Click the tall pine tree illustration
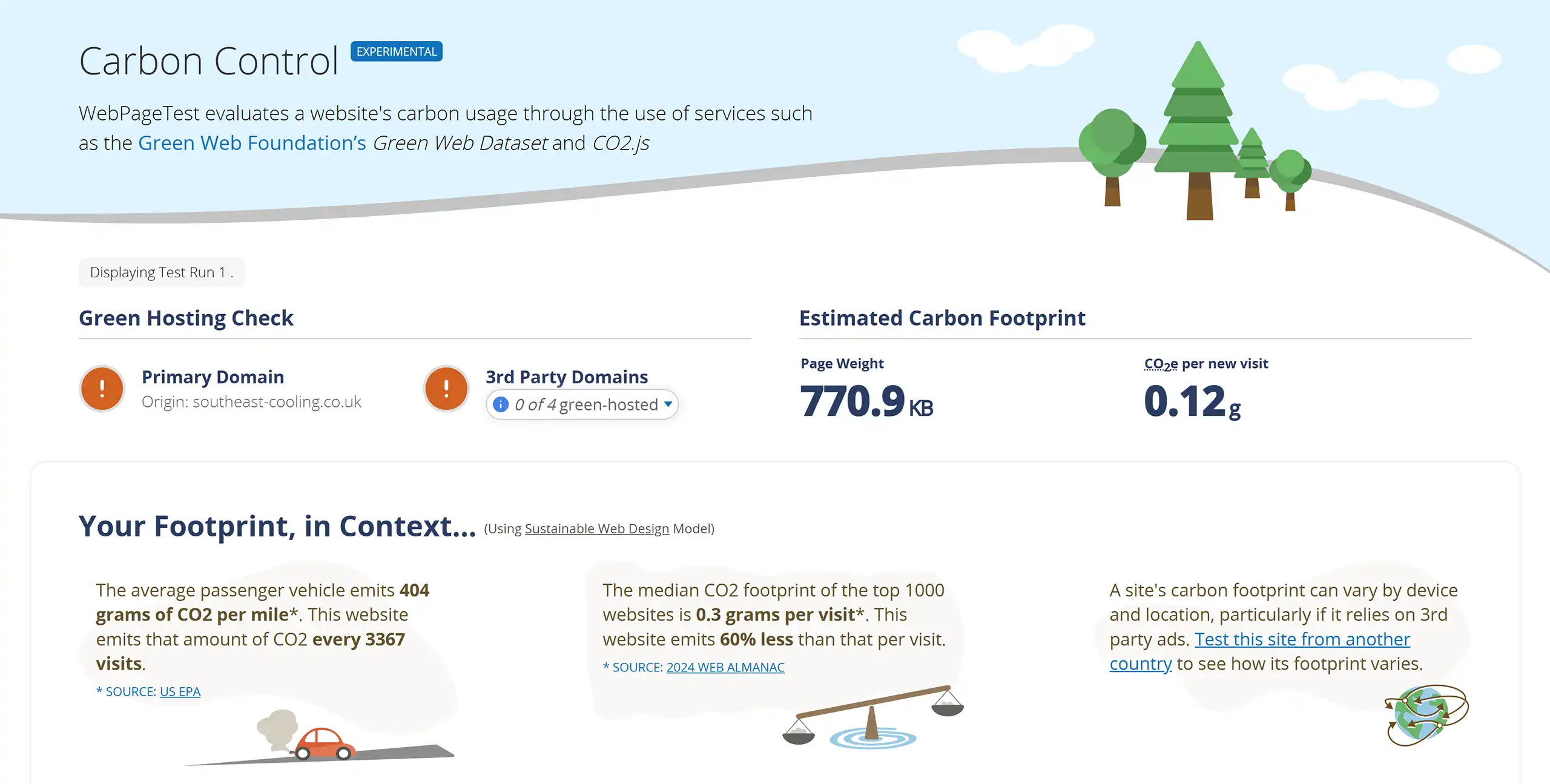The width and height of the screenshot is (1550, 784). (x=1198, y=127)
